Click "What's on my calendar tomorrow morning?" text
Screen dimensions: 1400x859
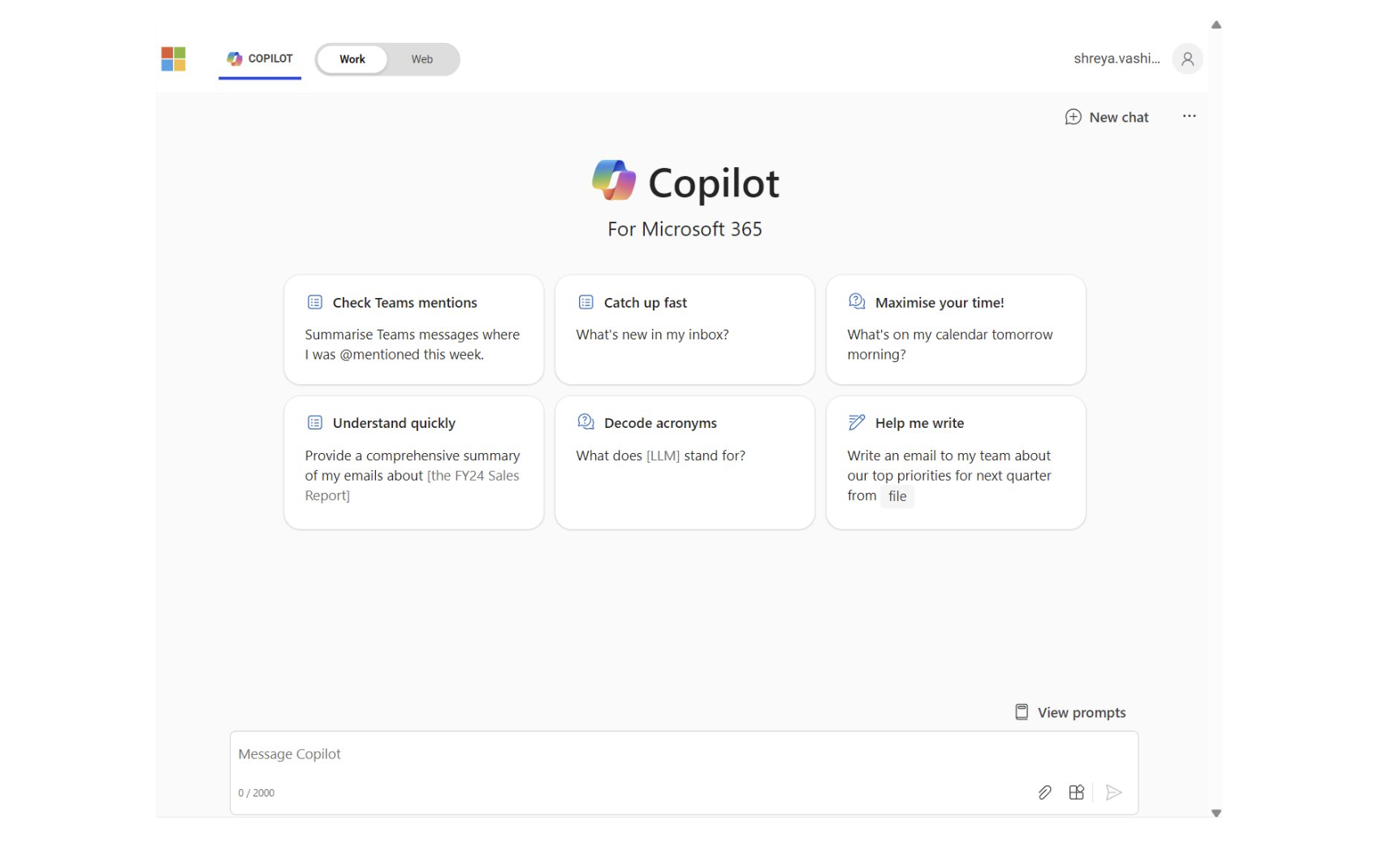point(949,344)
